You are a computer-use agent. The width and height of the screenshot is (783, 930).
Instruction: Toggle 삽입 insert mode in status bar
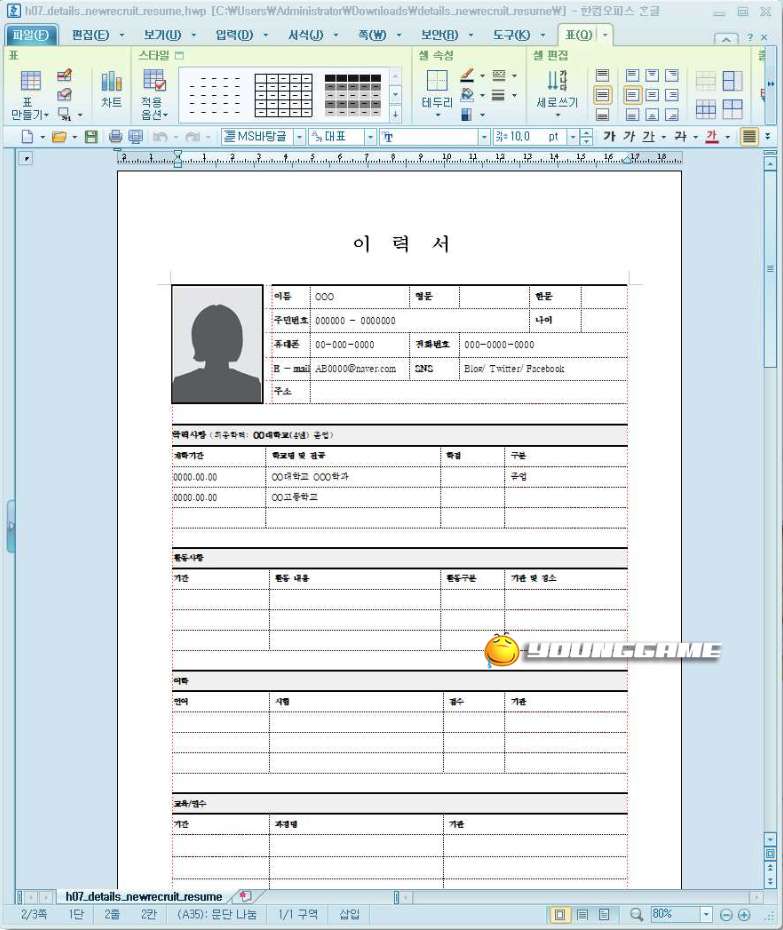click(349, 914)
